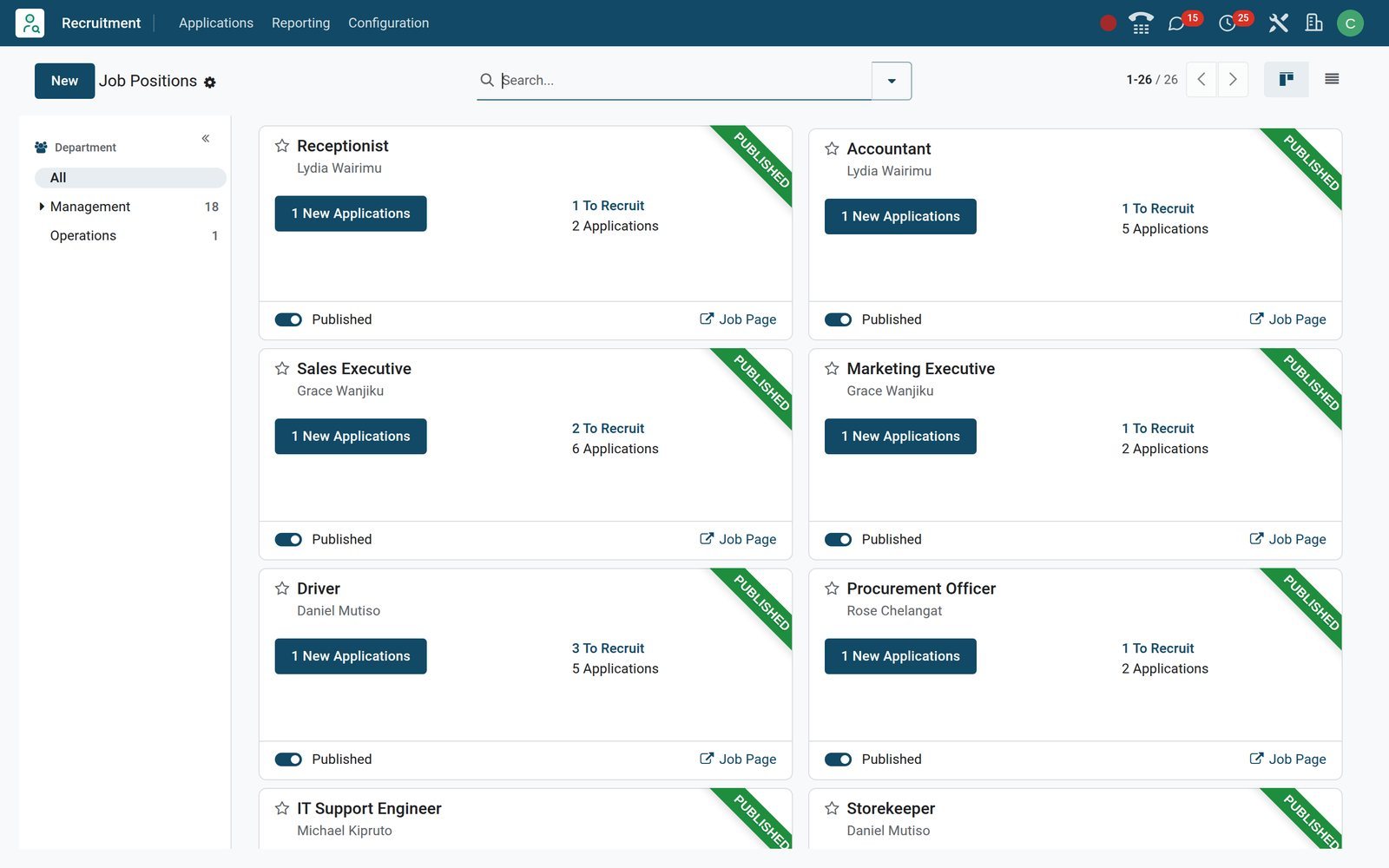
Task: Click the Job Positions settings gear icon
Action: [x=210, y=82]
